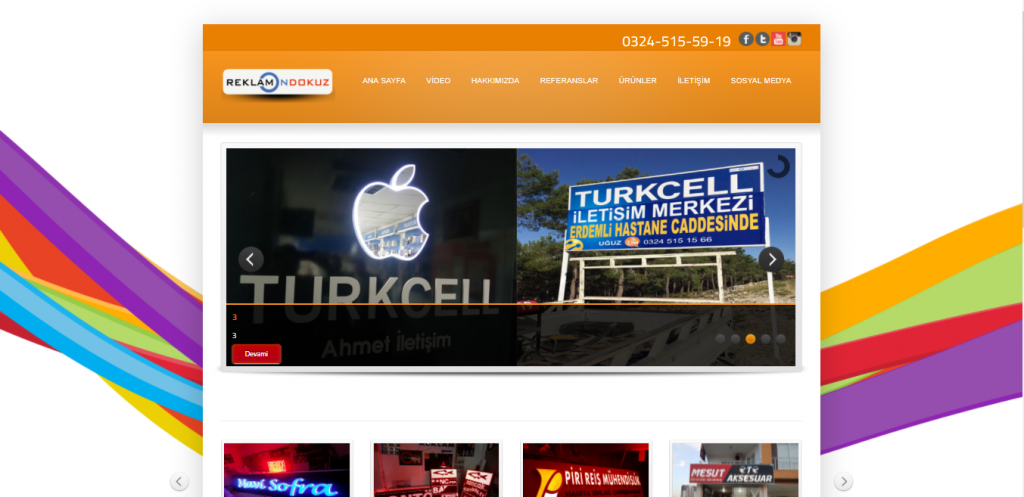This screenshot has height=497, width=1024.
Task: Click previous arrow of the thumbnail carousel
Action: pyautogui.click(x=180, y=482)
